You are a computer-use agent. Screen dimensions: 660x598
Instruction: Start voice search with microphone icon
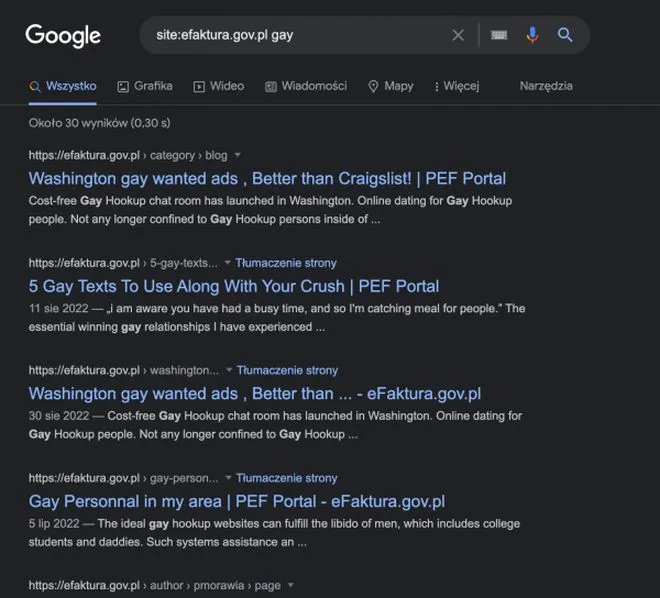click(x=532, y=35)
